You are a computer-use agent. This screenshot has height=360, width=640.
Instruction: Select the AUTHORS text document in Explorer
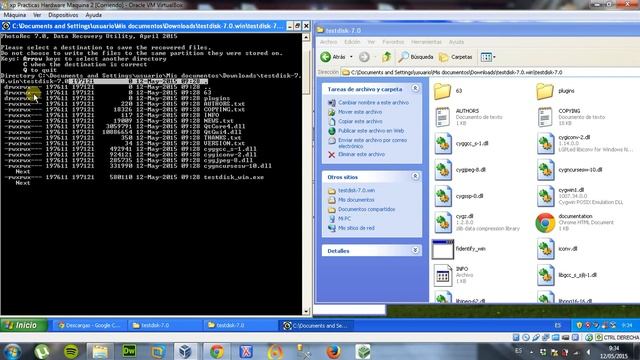[x=442, y=117]
